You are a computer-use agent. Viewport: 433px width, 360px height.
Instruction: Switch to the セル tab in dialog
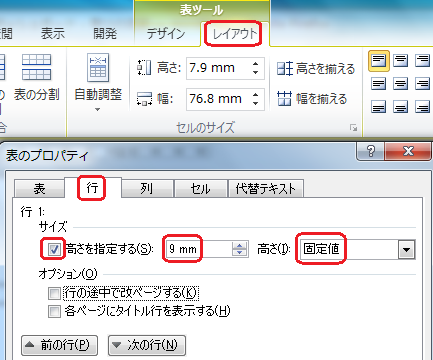pos(200,189)
